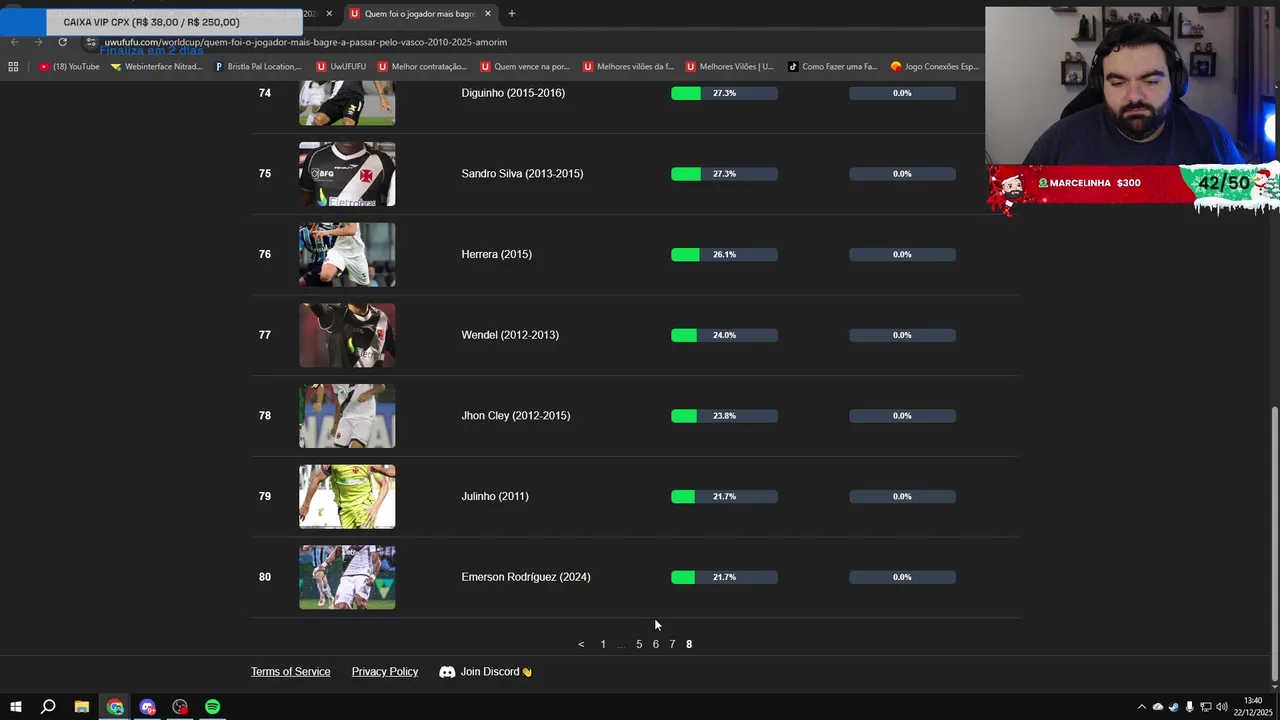
Task: Click Jhon Cley's 23.8% progress bar
Action: 724,416
